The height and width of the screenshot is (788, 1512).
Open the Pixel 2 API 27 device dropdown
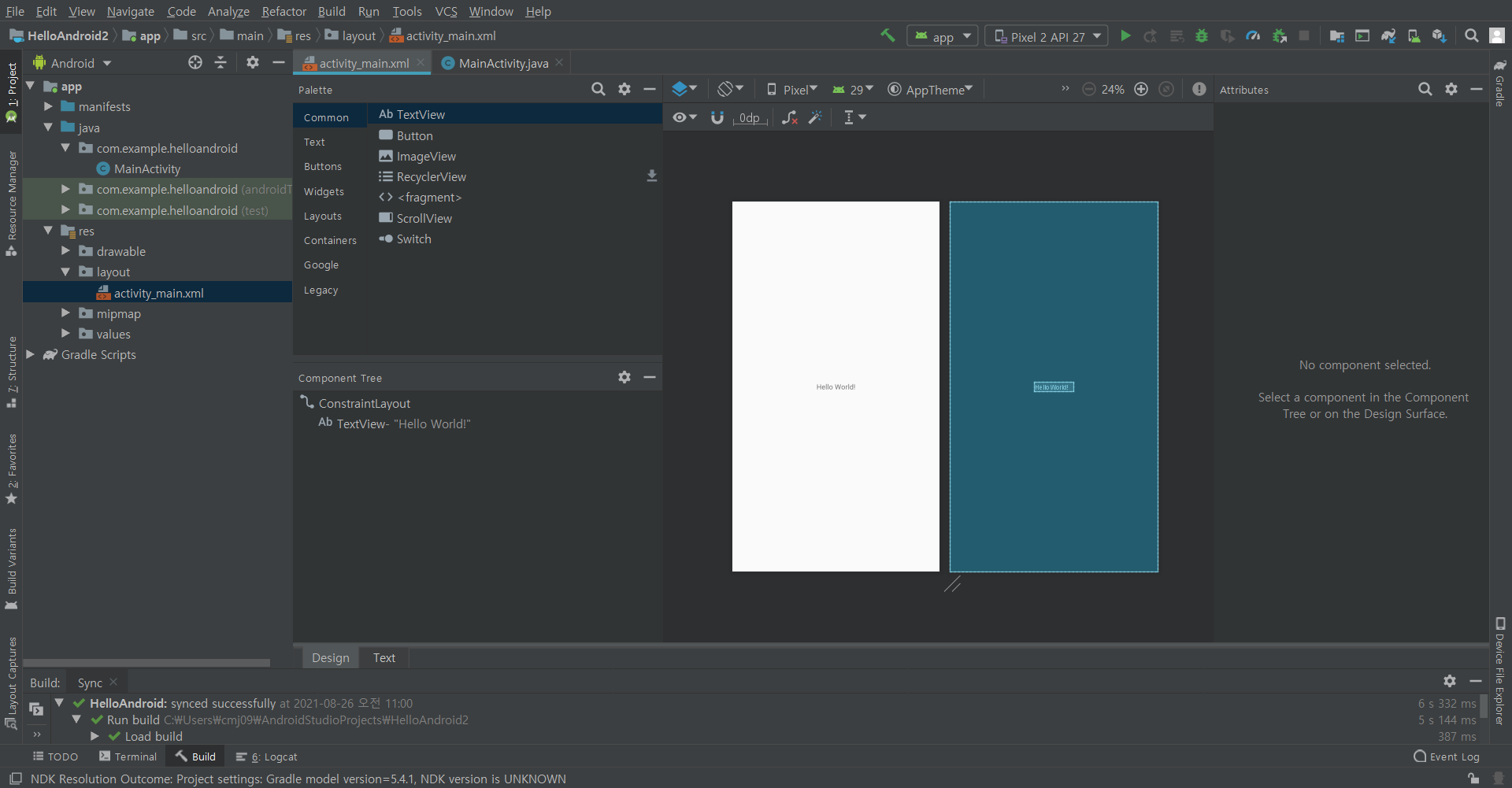[1047, 36]
